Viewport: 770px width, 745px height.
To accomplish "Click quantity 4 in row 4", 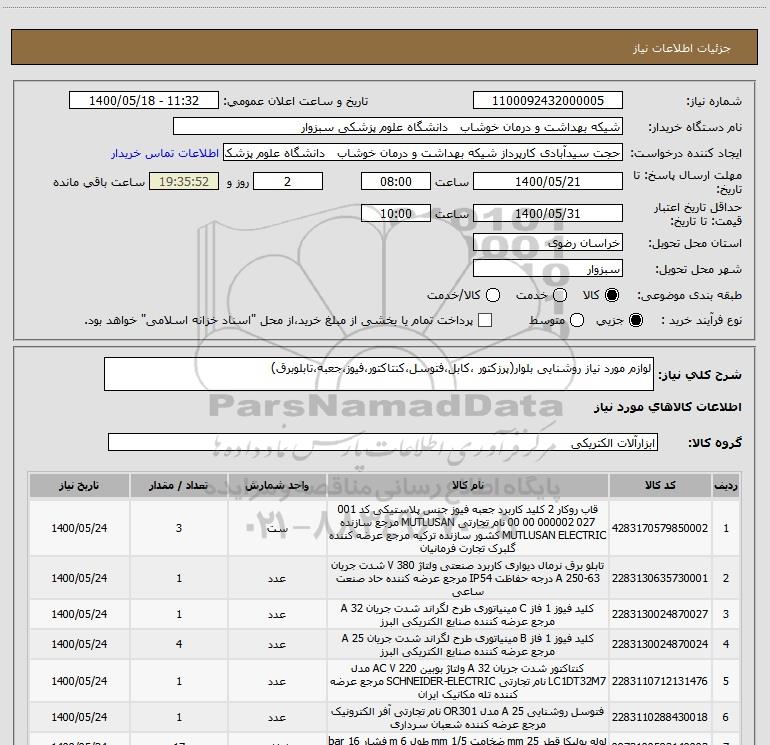I will (179, 644).
